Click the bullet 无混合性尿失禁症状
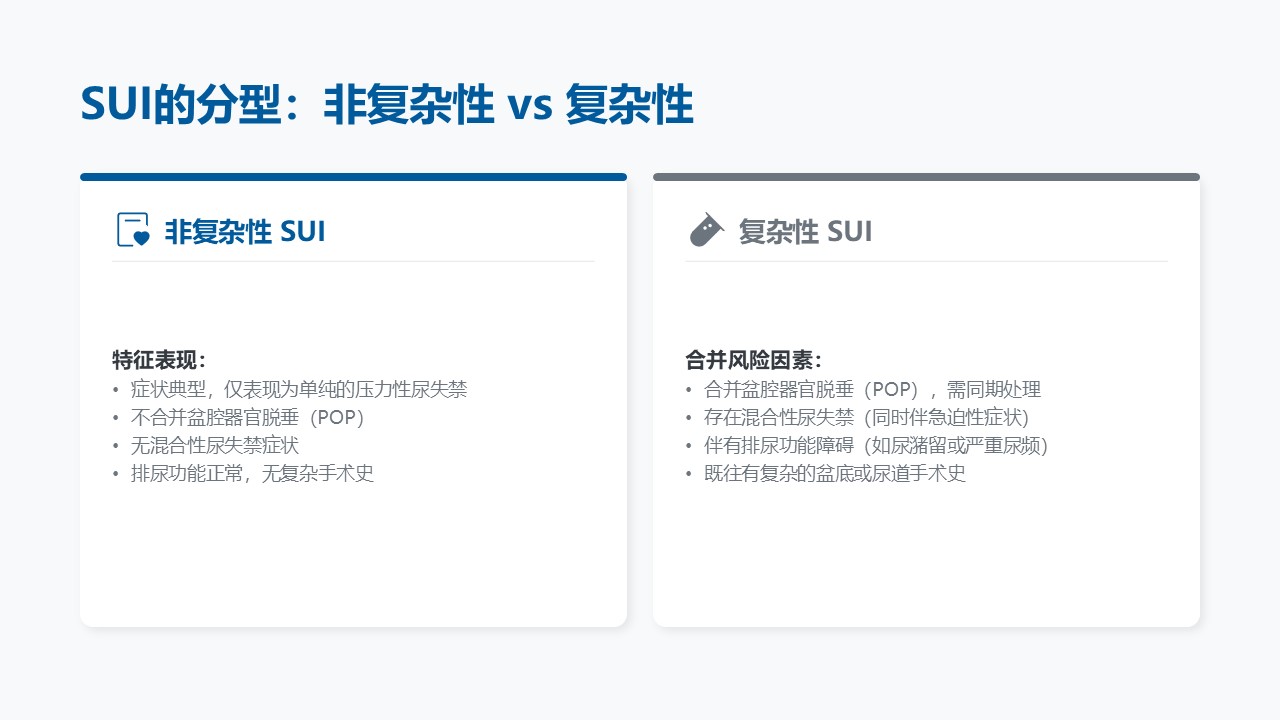 [214, 445]
